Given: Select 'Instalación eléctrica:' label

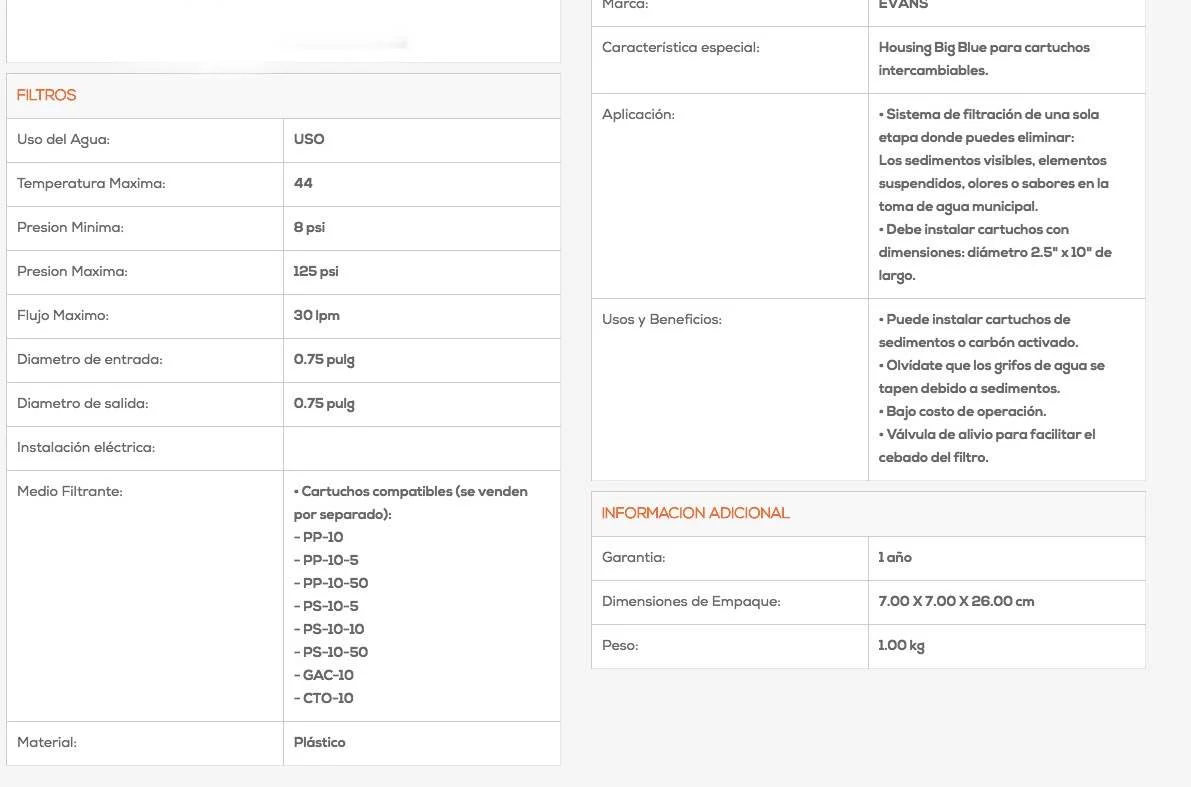Looking at the screenshot, I should click(86, 448).
